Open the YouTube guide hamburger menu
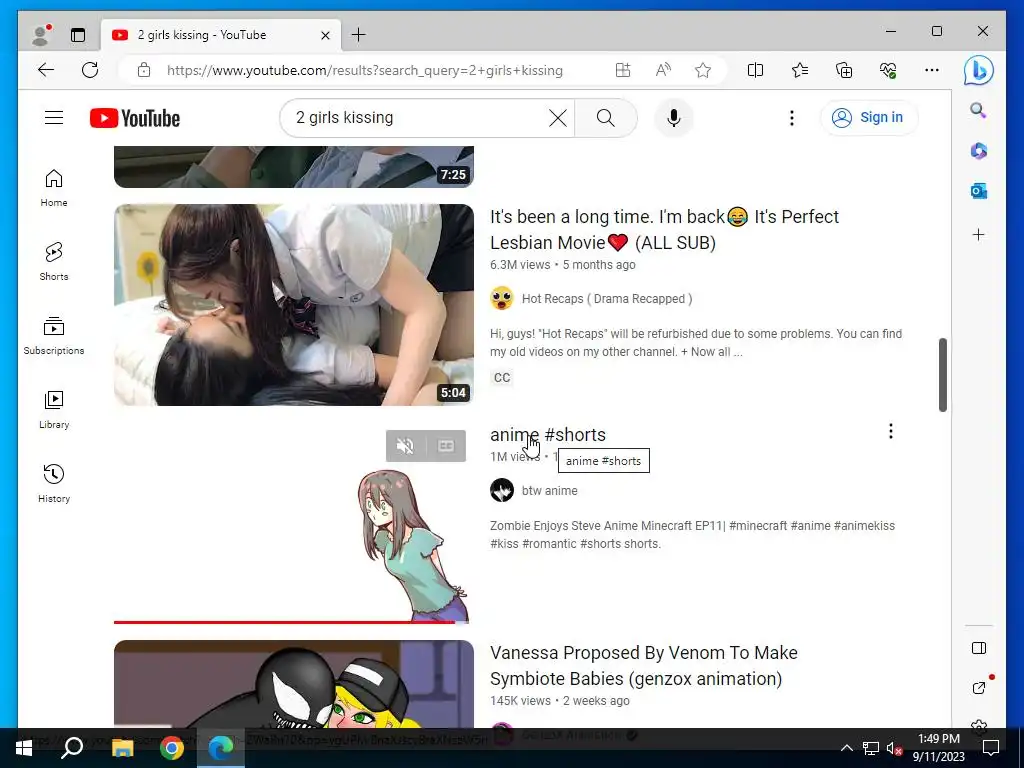 click(x=54, y=118)
